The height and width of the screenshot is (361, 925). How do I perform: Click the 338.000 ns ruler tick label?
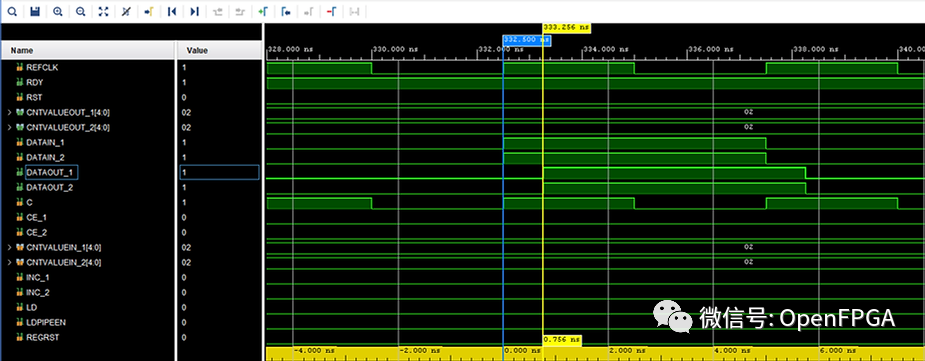point(816,49)
